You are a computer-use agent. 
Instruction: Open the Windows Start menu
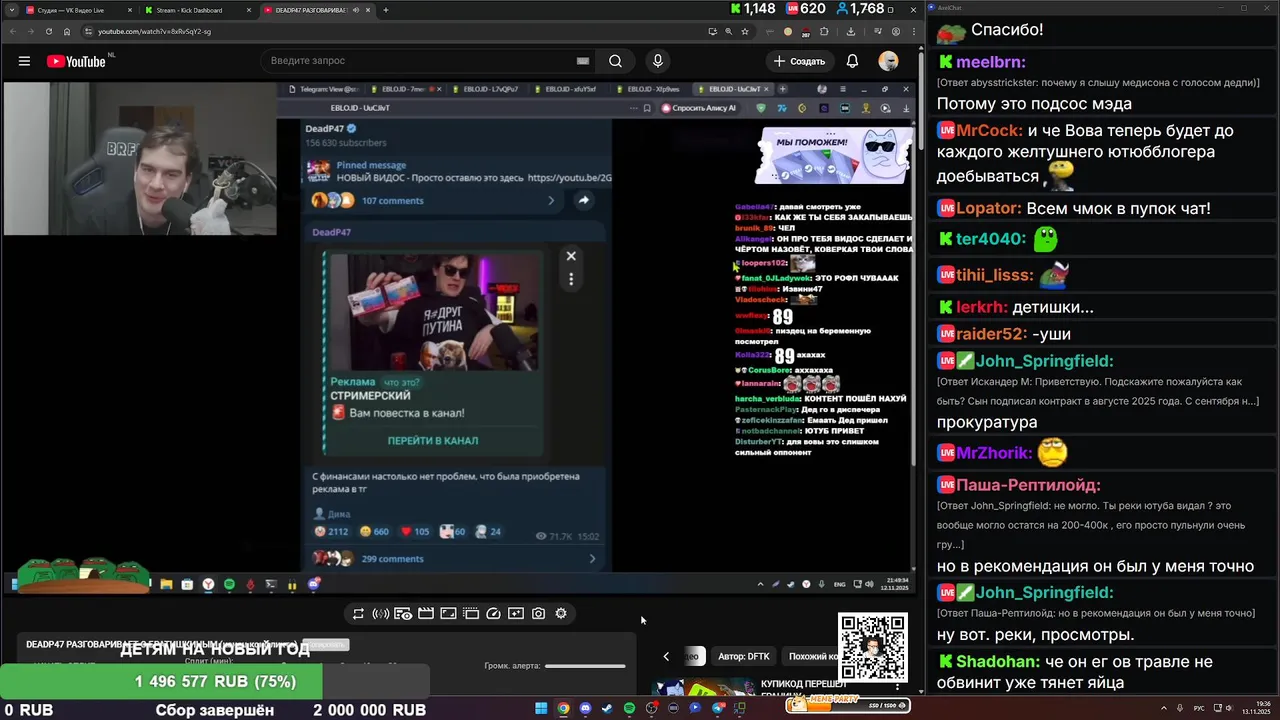point(541,708)
